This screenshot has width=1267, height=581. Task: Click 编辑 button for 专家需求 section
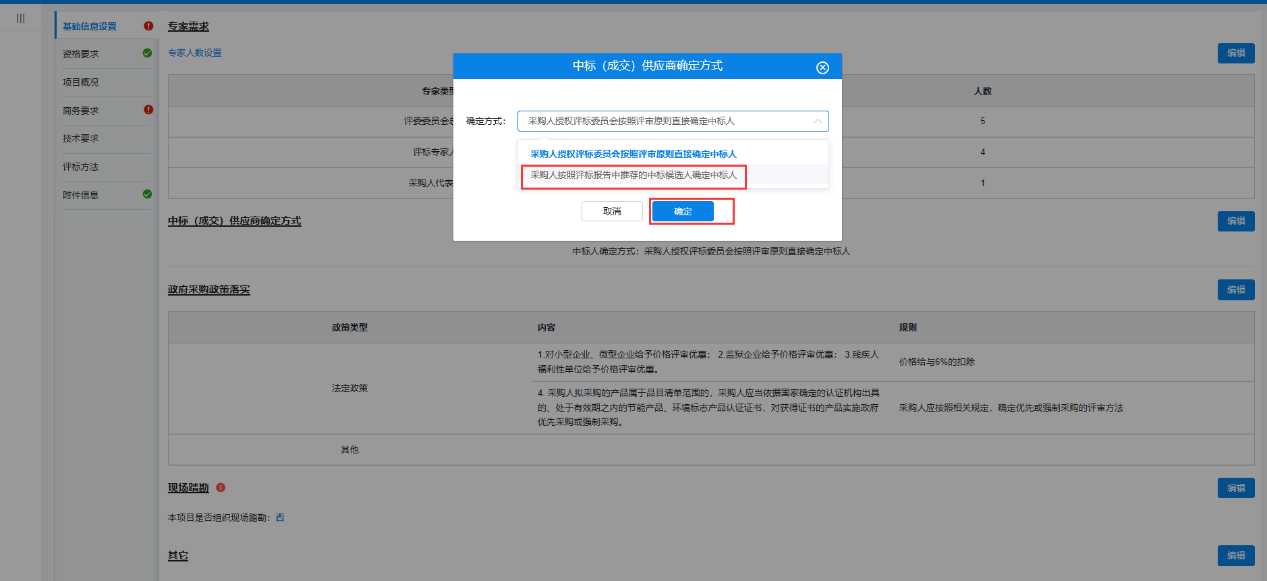pyautogui.click(x=1235, y=54)
